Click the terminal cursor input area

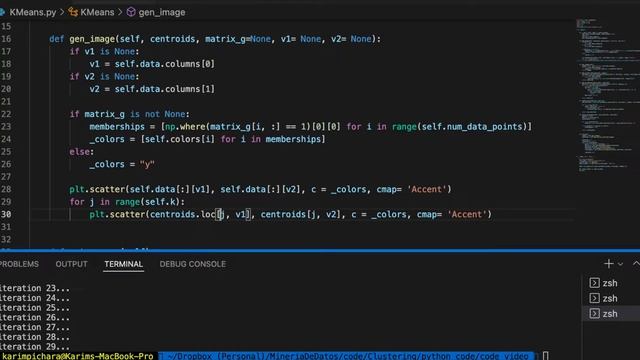(x=546, y=356)
